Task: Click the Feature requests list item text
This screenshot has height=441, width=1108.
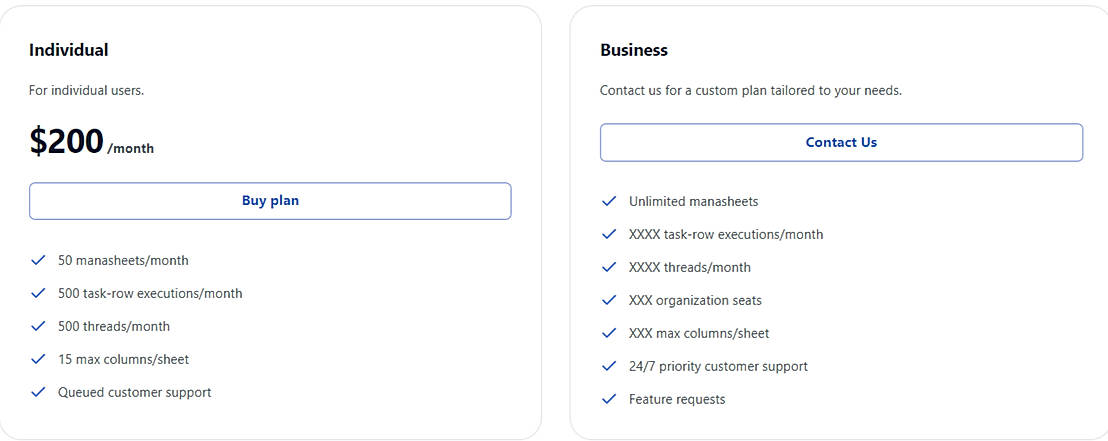Action: [x=677, y=399]
